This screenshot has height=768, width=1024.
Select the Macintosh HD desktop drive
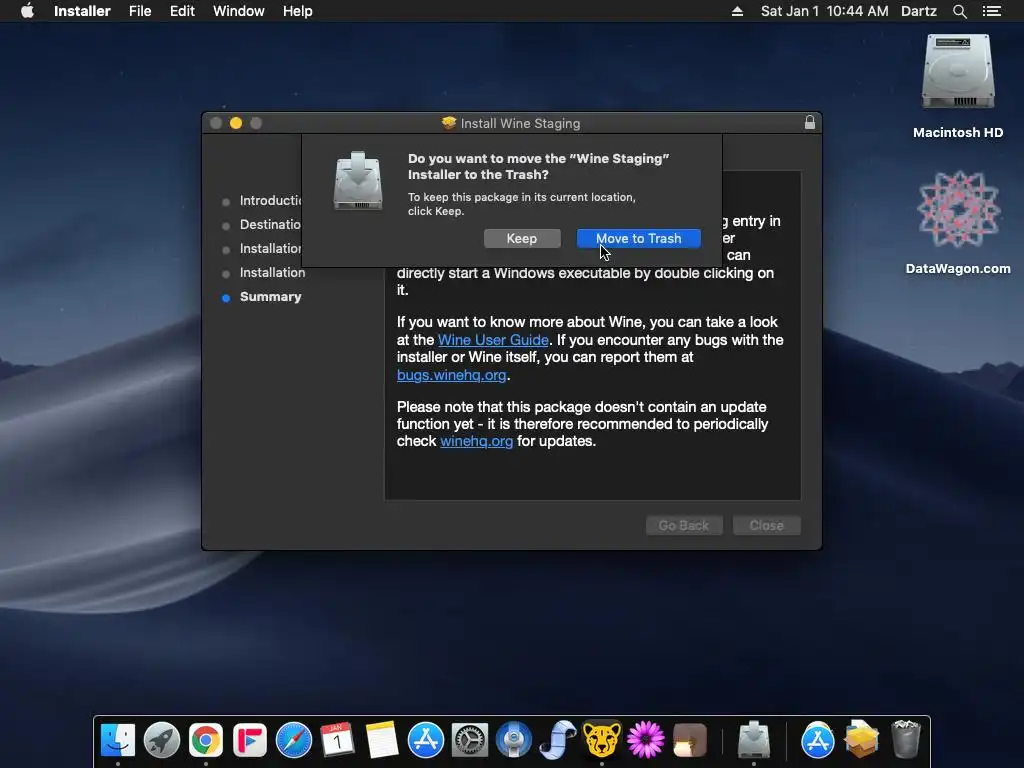click(x=958, y=86)
